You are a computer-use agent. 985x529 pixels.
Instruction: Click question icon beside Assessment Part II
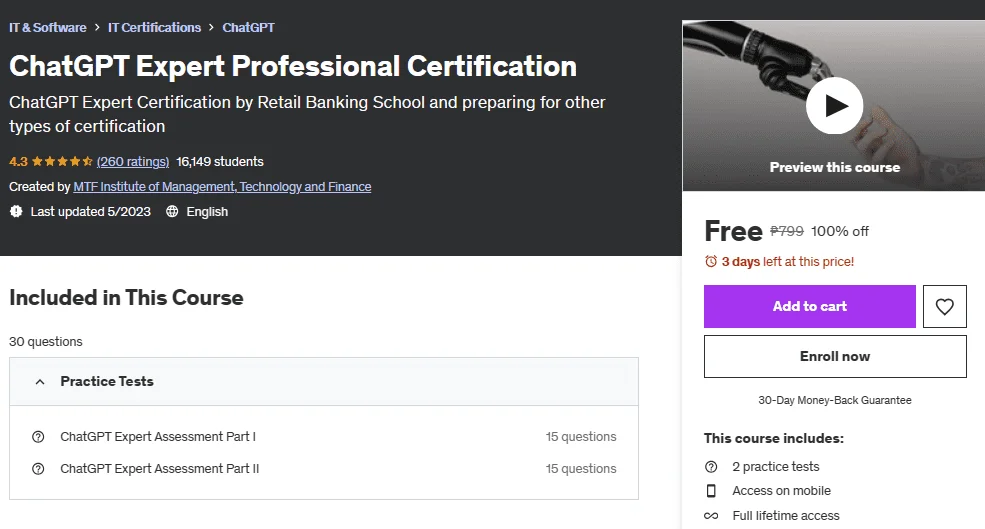pos(38,469)
